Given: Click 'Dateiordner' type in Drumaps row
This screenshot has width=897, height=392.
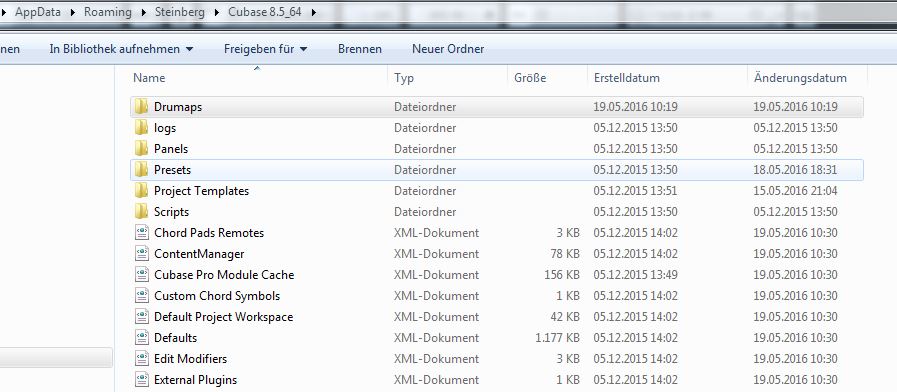Looking at the screenshot, I should [425, 107].
